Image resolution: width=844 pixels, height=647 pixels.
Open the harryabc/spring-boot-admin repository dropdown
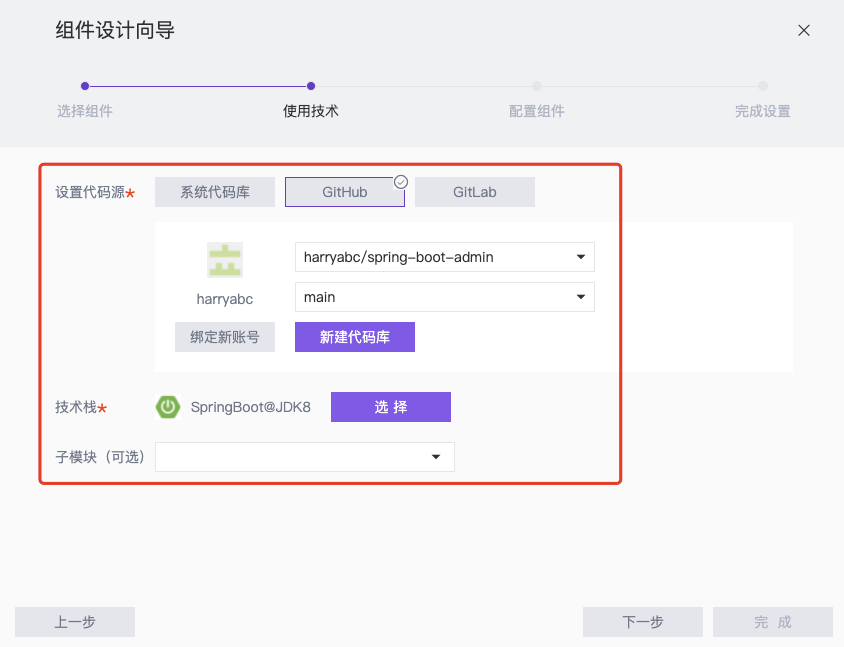(x=445, y=257)
